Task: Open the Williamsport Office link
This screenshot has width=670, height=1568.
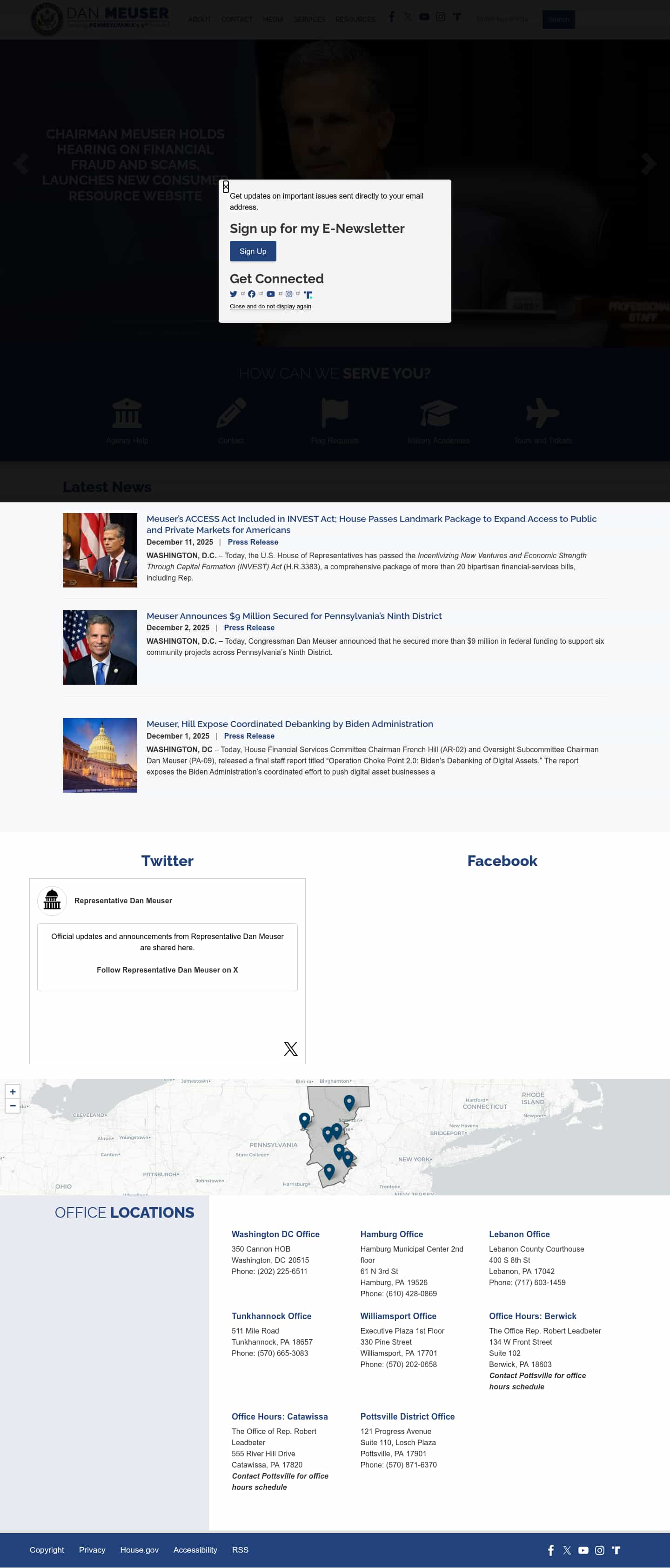Action: [x=398, y=1316]
